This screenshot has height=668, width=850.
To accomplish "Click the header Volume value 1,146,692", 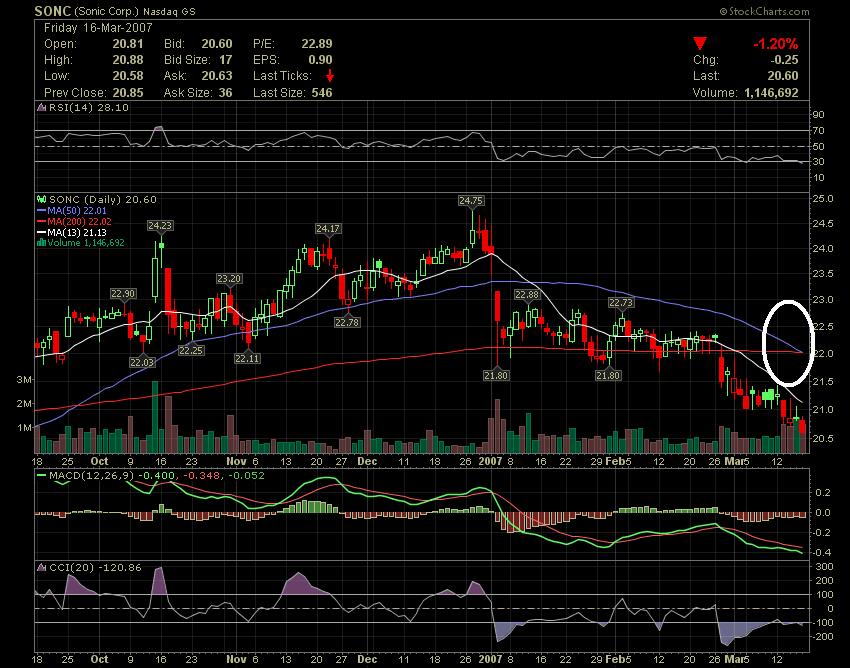I will [771, 93].
